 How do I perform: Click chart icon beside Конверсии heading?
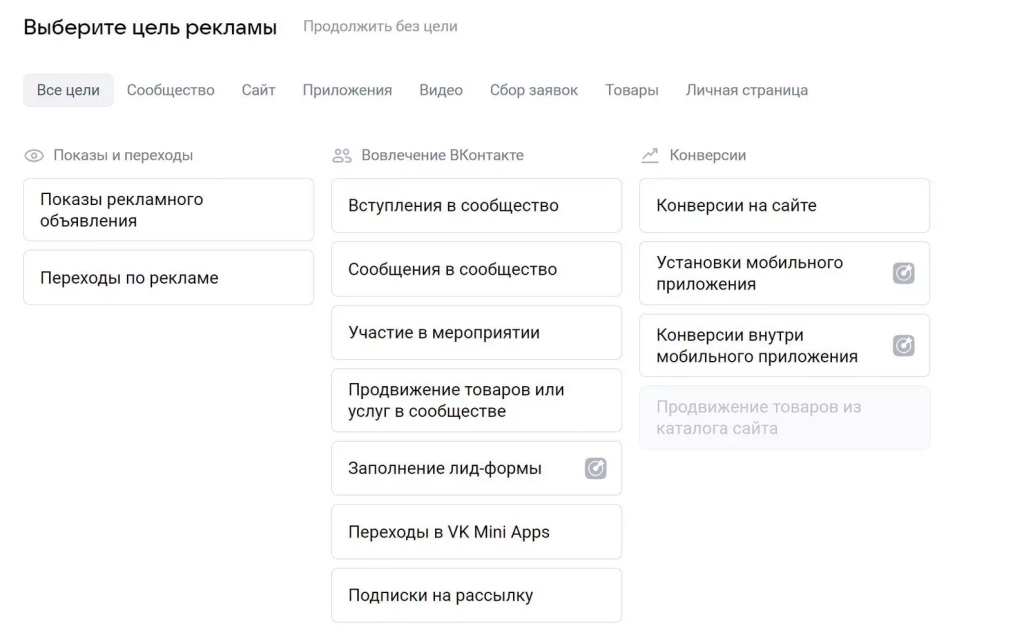[x=650, y=156]
